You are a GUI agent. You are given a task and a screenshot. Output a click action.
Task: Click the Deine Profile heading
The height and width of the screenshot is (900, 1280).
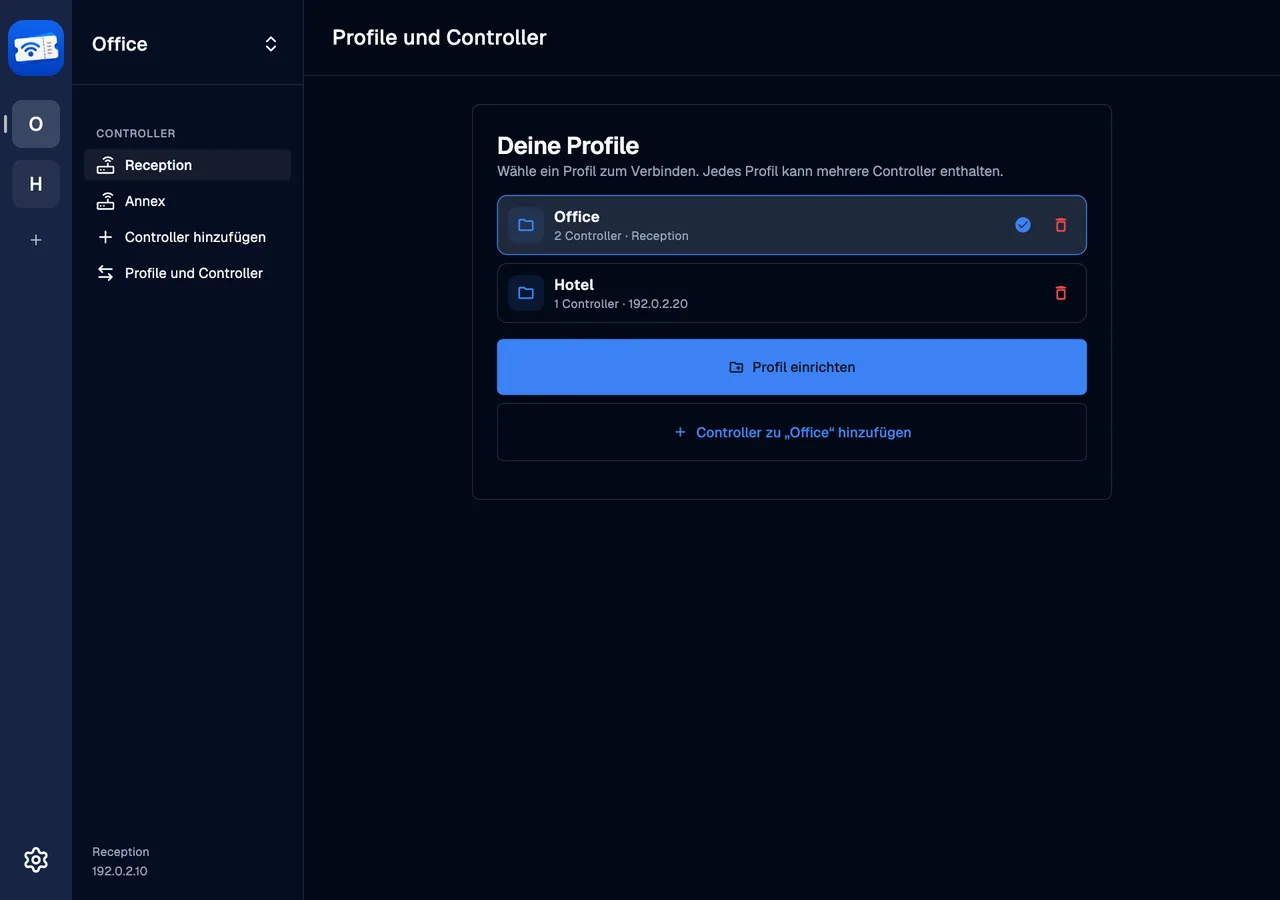coord(568,145)
